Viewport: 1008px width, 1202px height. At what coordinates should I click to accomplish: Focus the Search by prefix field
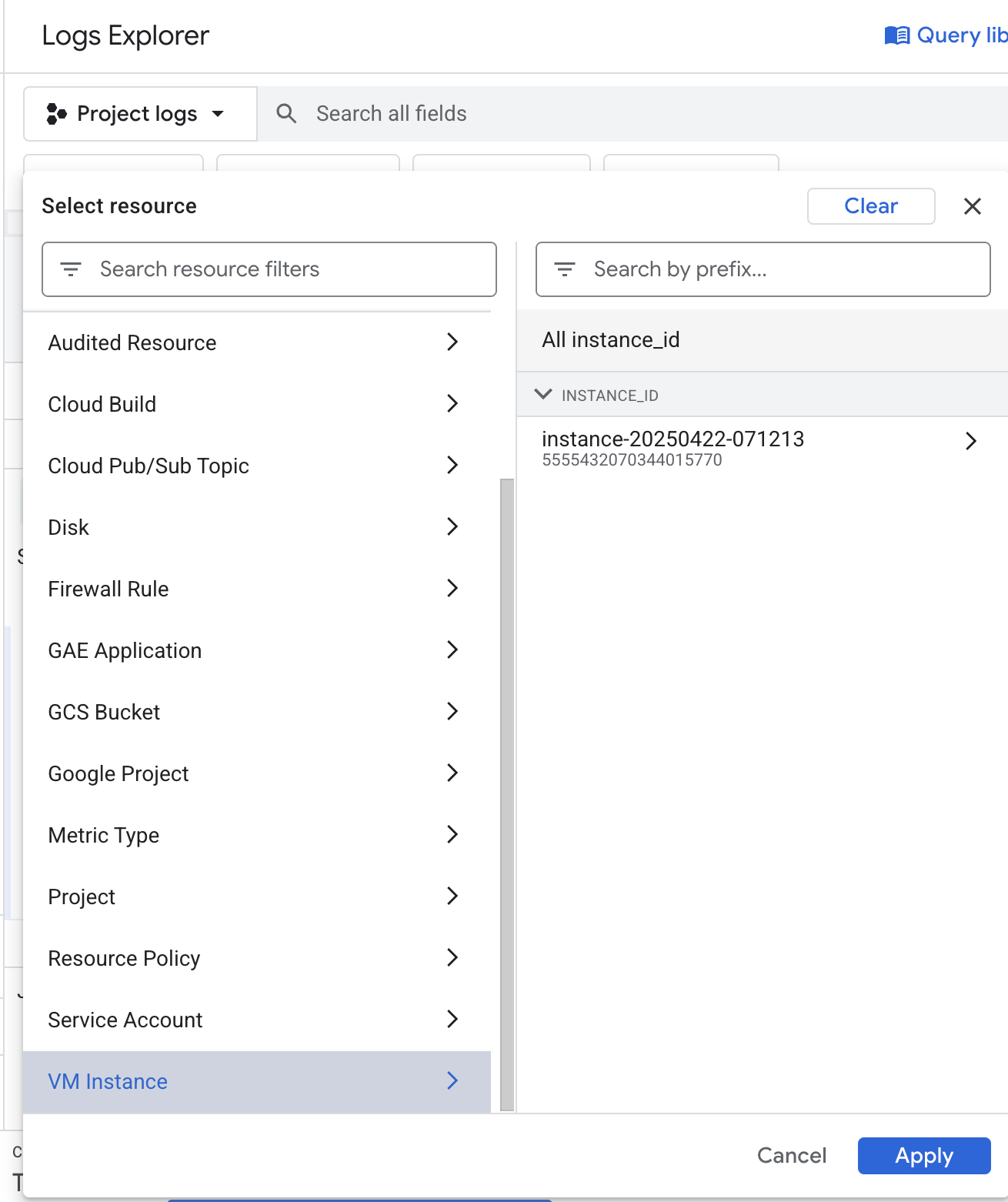tap(763, 269)
